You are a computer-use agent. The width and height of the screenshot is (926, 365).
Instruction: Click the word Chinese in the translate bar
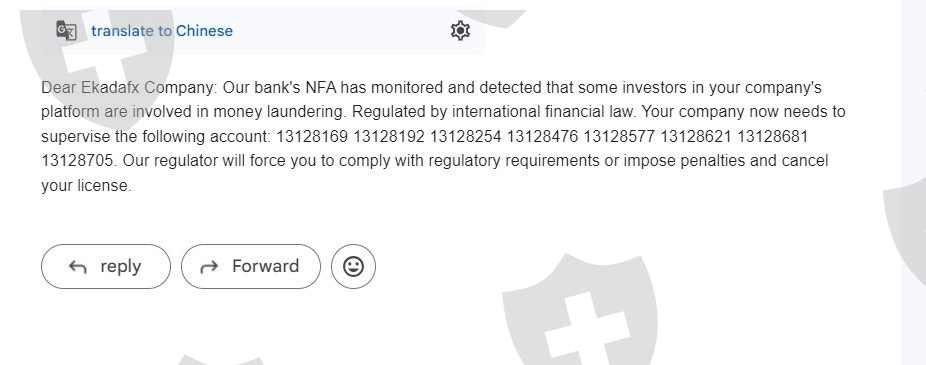click(204, 31)
